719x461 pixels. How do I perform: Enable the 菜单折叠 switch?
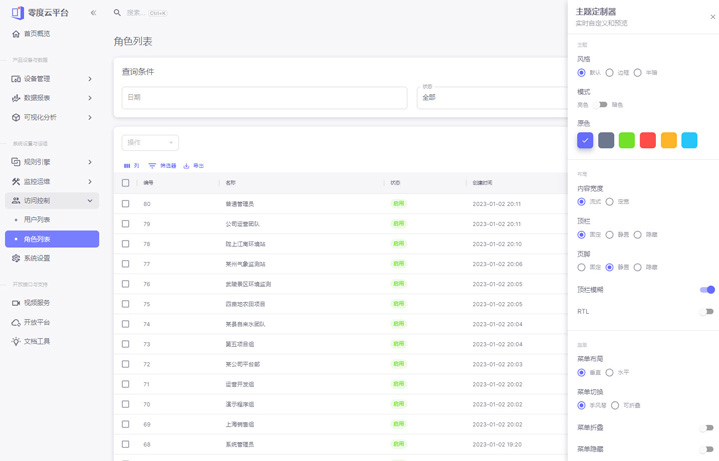pos(708,428)
